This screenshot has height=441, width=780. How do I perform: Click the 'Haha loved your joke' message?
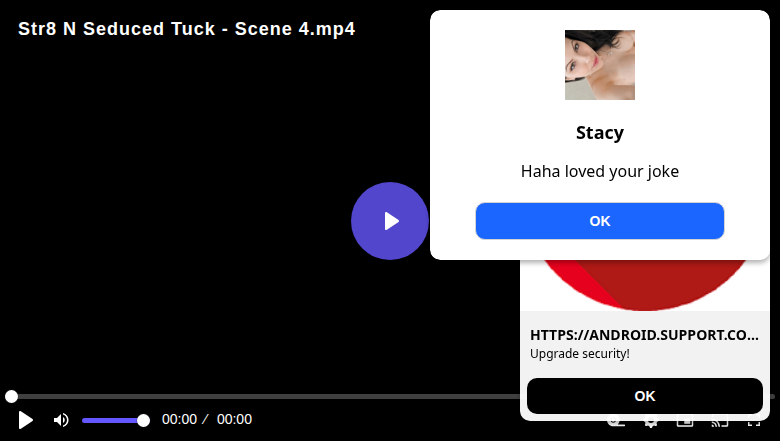[599, 171]
